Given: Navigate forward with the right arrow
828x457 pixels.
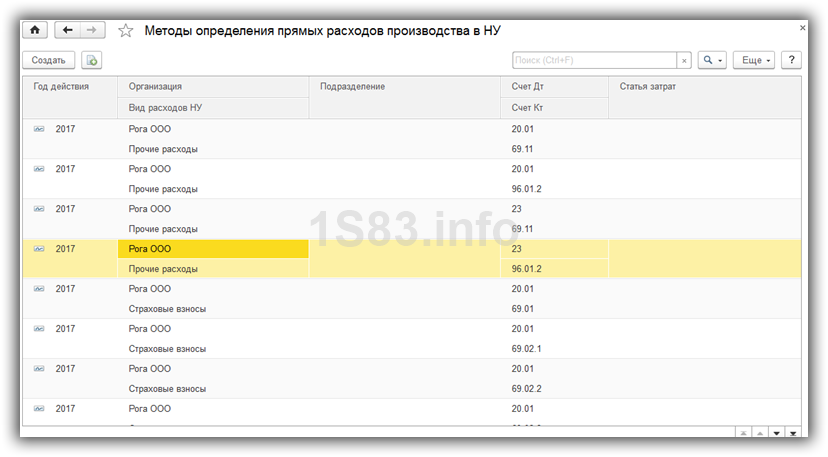Looking at the screenshot, I should point(92,30).
